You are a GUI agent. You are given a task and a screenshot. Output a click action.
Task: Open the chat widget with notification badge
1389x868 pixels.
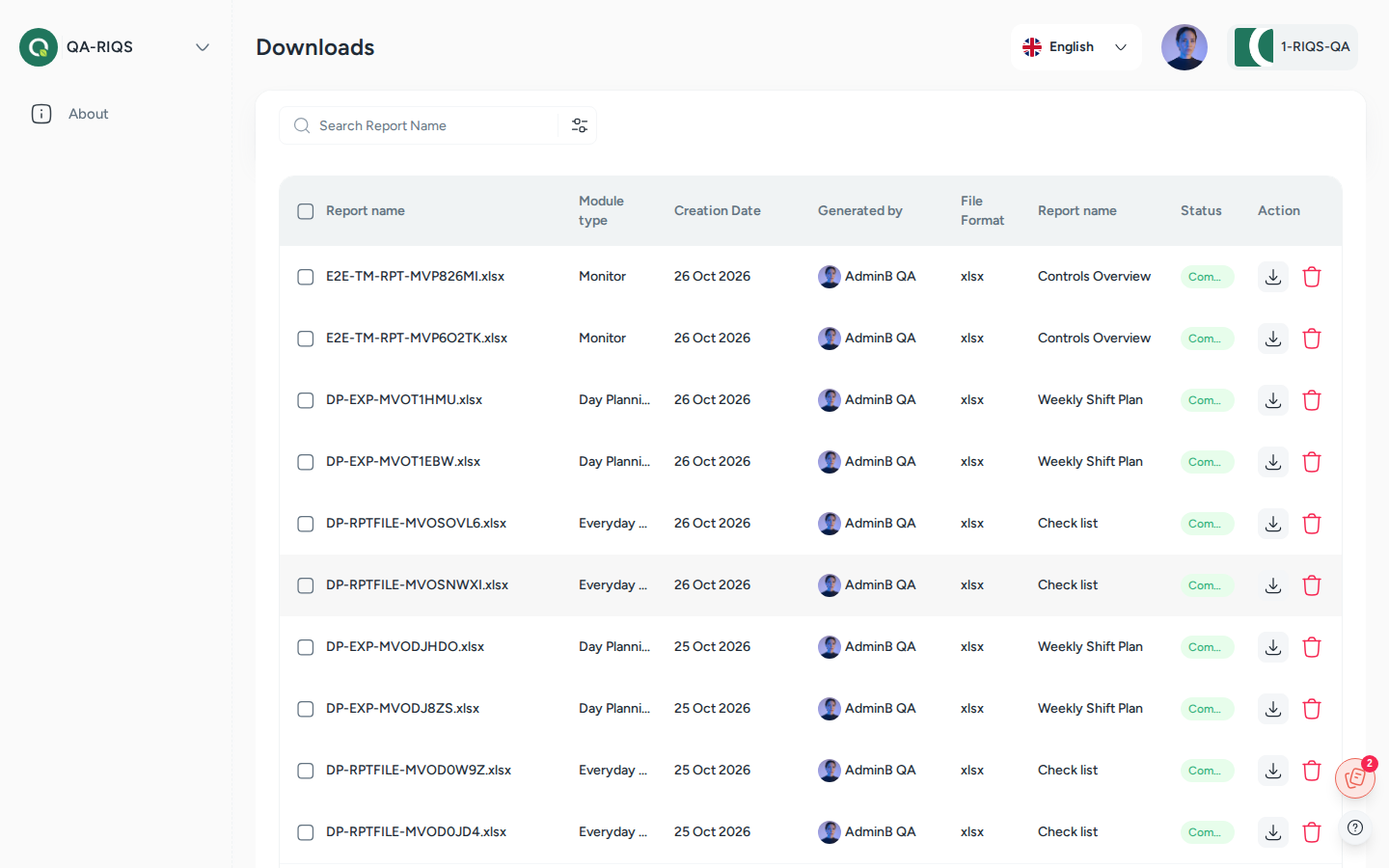click(x=1355, y=777)
